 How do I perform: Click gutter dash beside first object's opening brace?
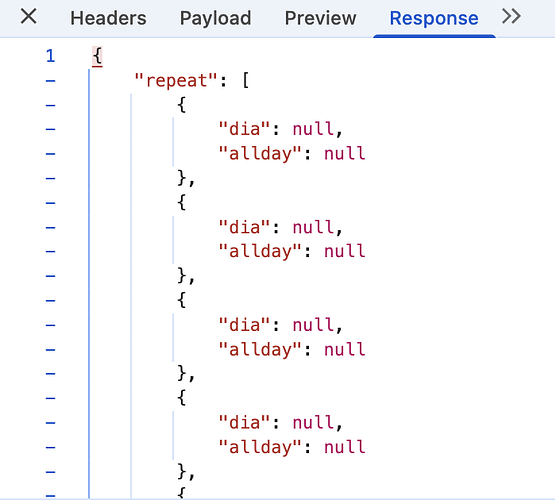pos(50,105)
